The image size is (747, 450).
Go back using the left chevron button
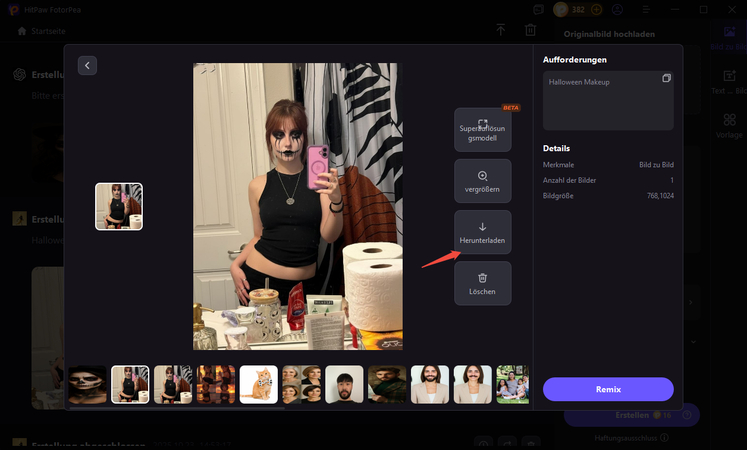click(87, 66)
